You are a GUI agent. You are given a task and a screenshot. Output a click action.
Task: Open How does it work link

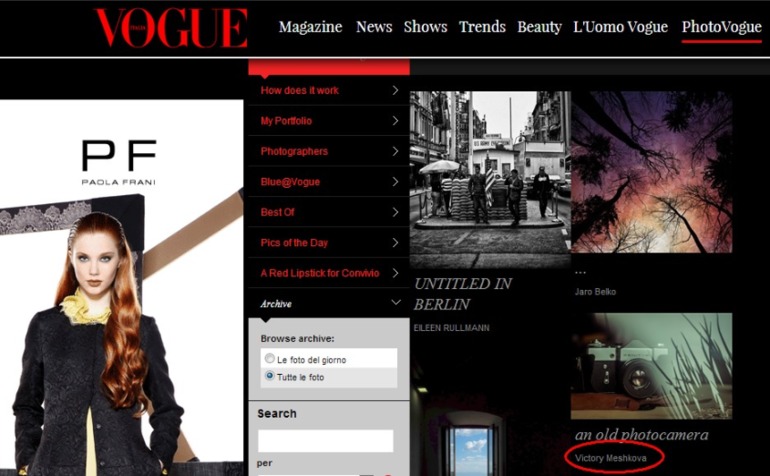[x=300, y=90]
